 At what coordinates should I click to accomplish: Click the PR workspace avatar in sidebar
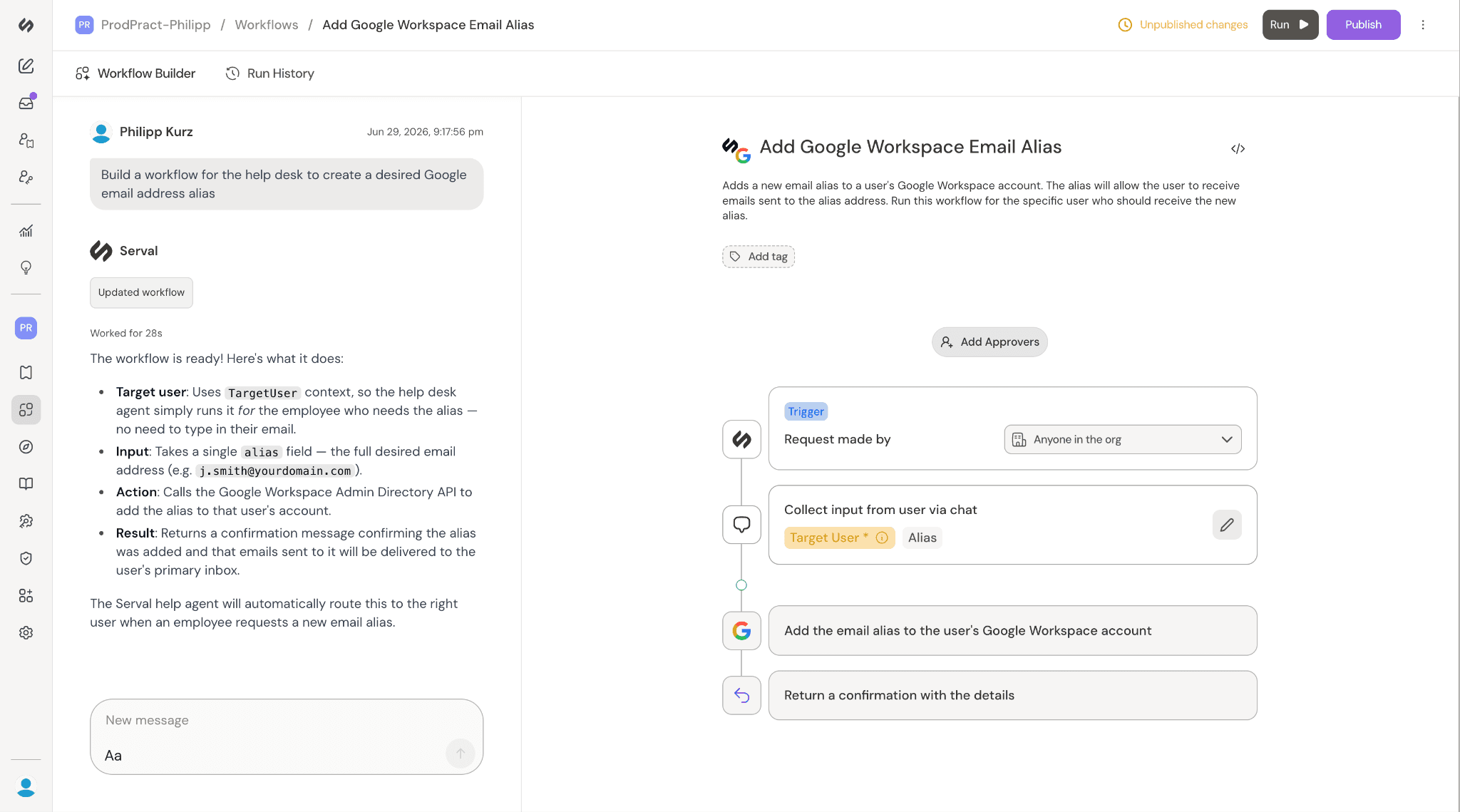tap(26, 328)
